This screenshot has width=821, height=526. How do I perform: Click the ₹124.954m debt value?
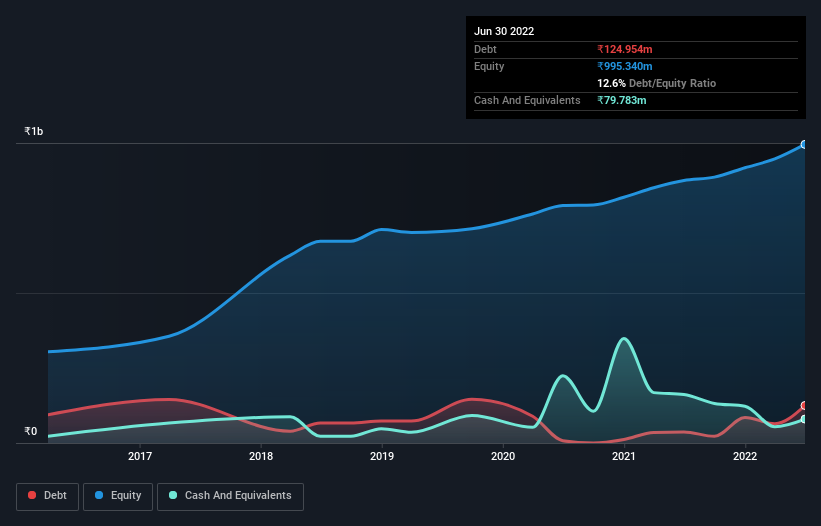(x=625, y=49)
